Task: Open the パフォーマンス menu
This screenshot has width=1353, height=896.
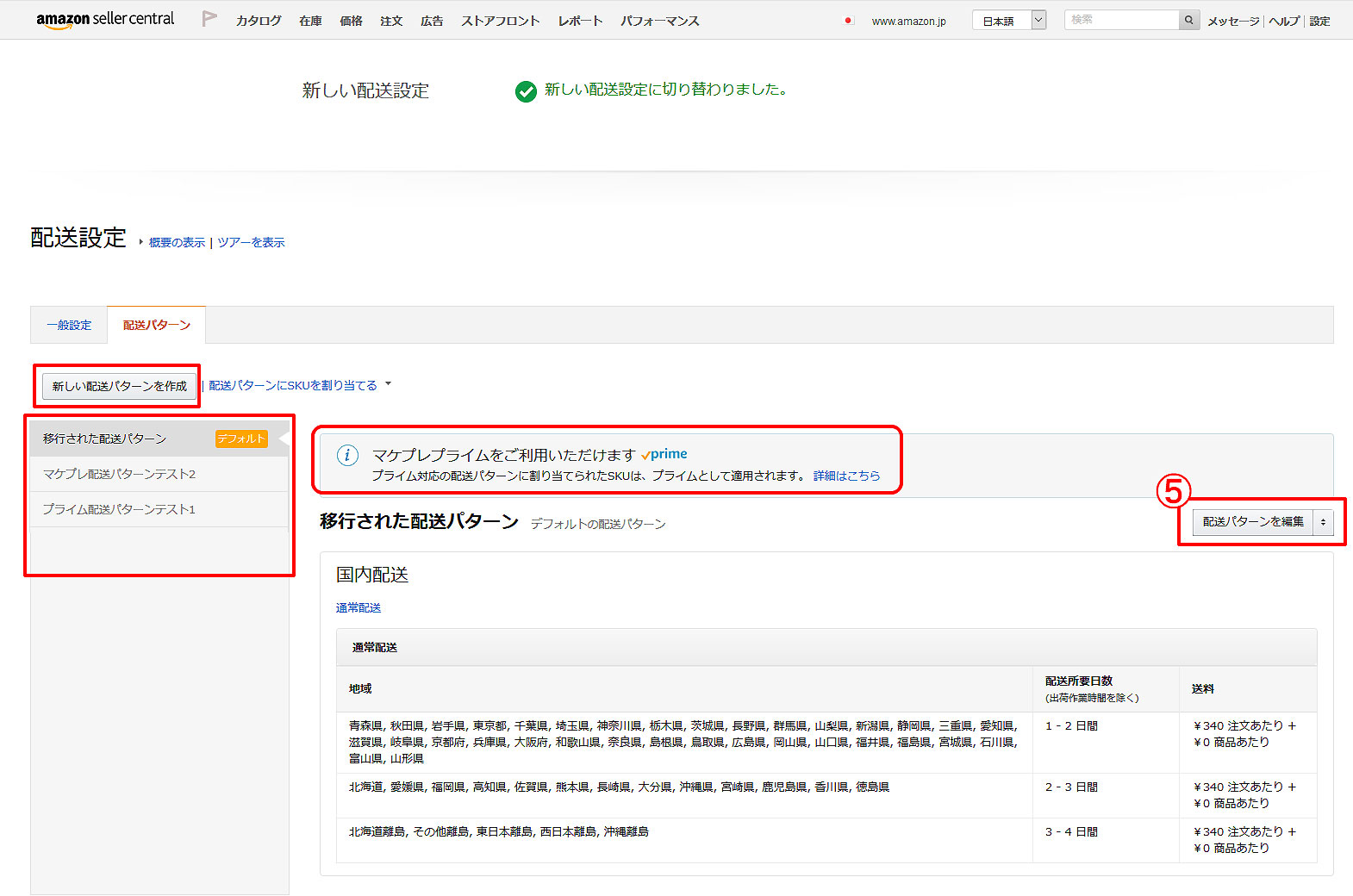Action: 659,21
